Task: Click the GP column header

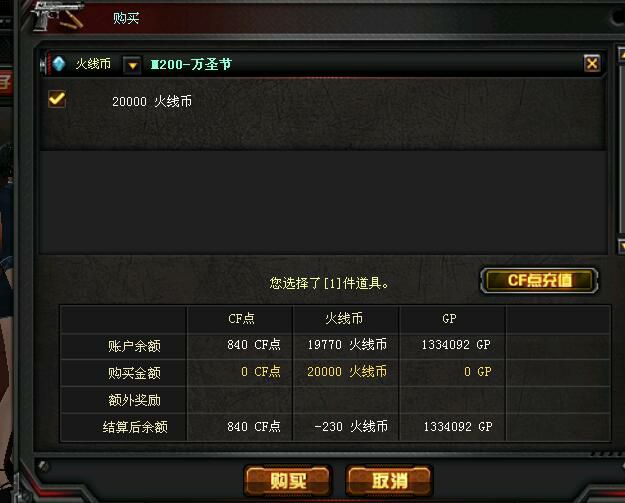Action: point(449,318)
